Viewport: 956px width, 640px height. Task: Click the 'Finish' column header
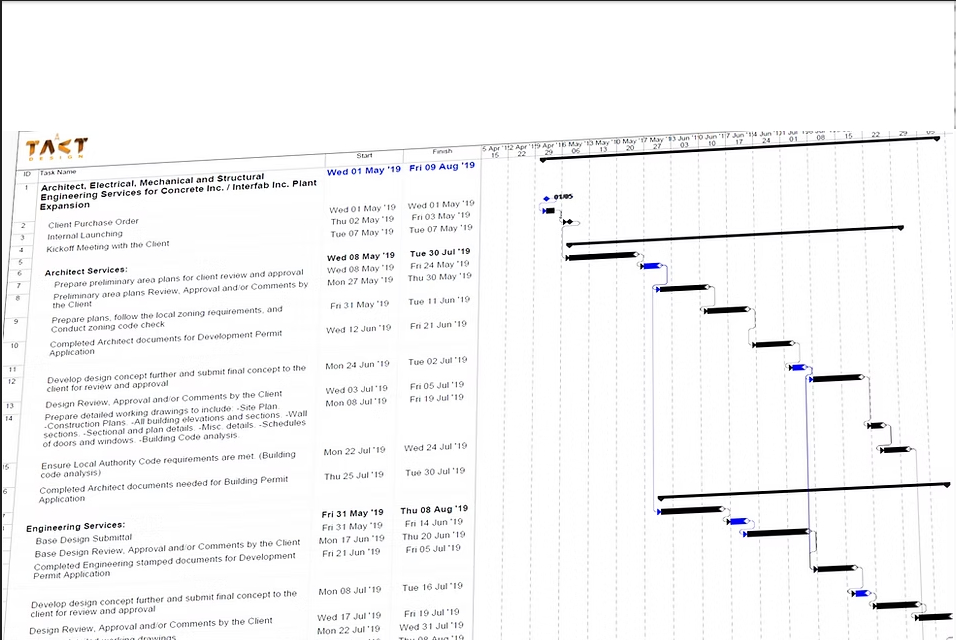point(442,151)
